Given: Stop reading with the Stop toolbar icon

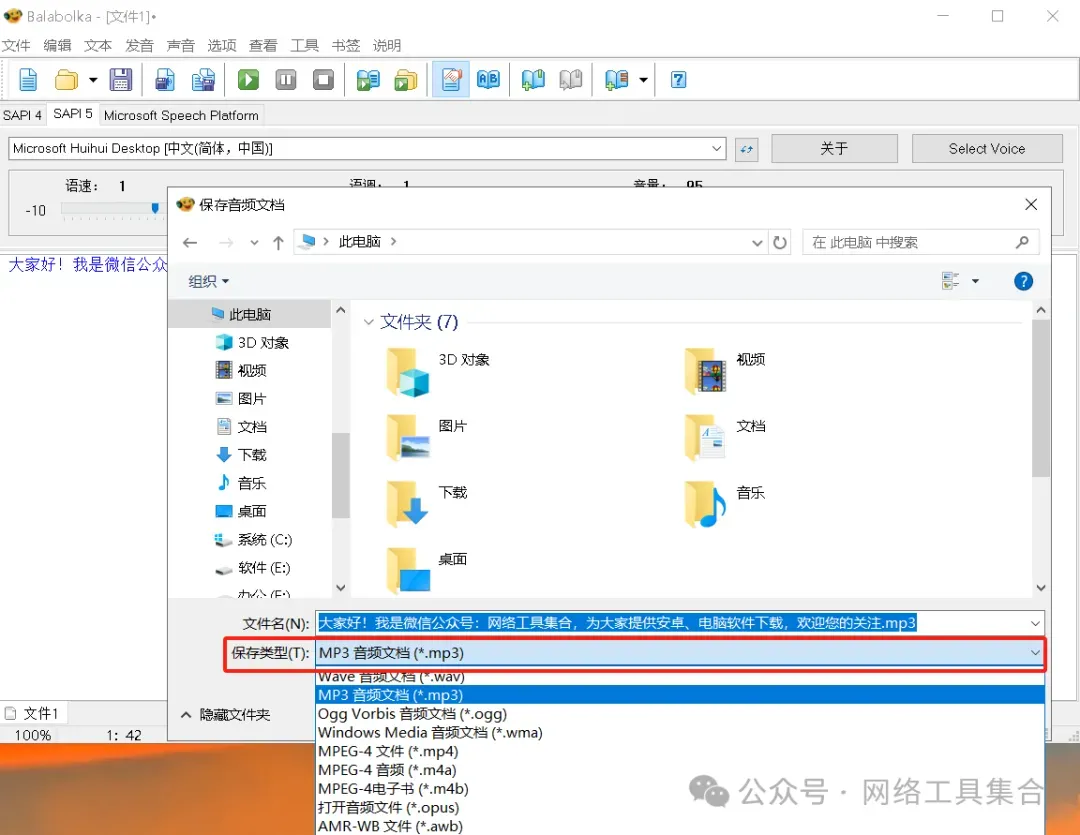Looking at the screenshot, I should coord(323,80).
